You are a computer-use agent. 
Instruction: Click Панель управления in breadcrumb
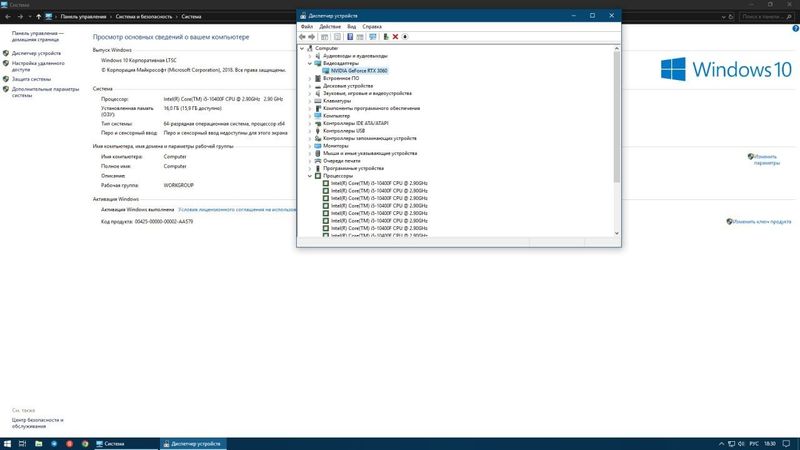tap(83, 17)
